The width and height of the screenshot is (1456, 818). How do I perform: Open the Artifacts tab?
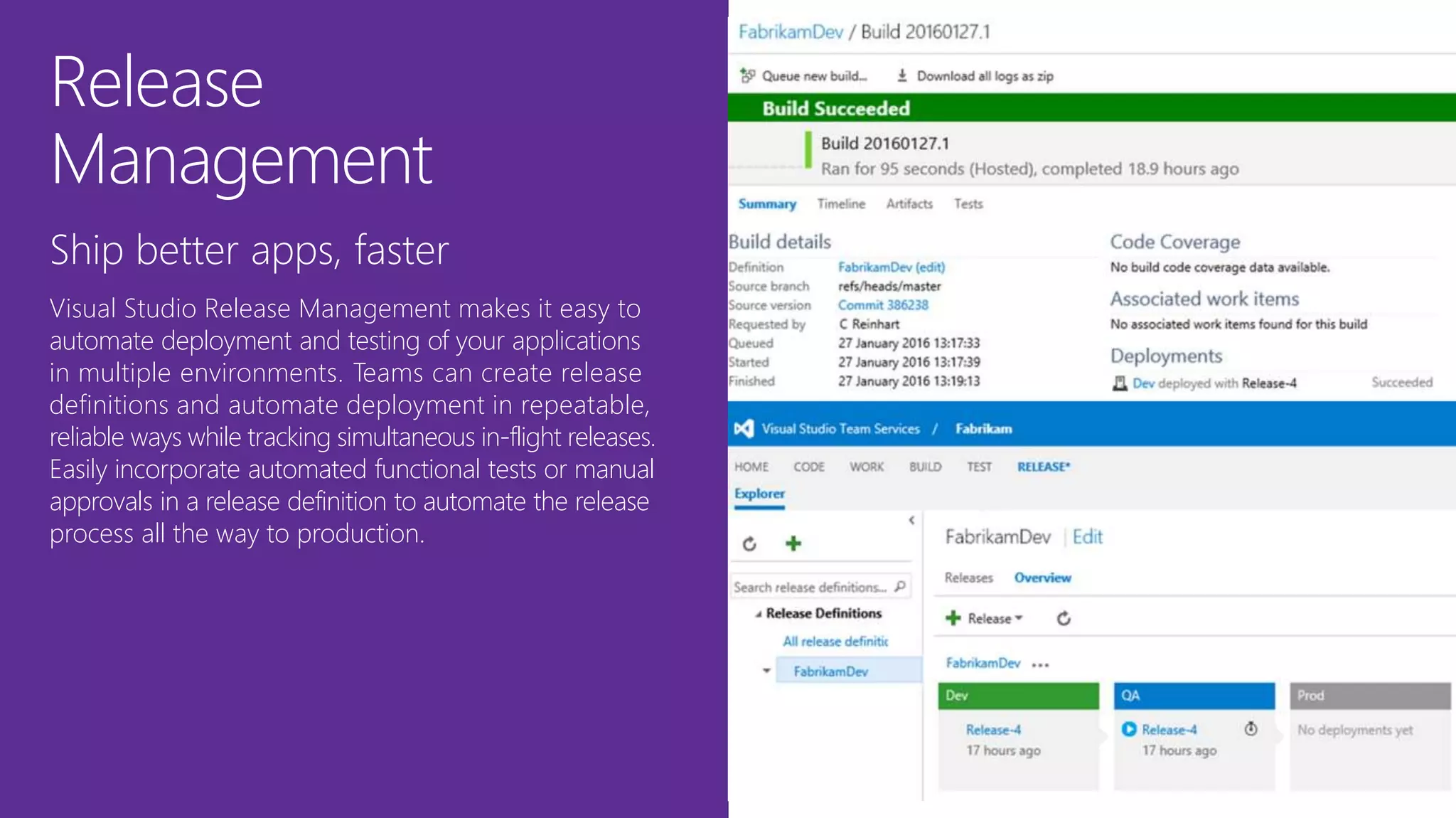click(x=909, y=204)
